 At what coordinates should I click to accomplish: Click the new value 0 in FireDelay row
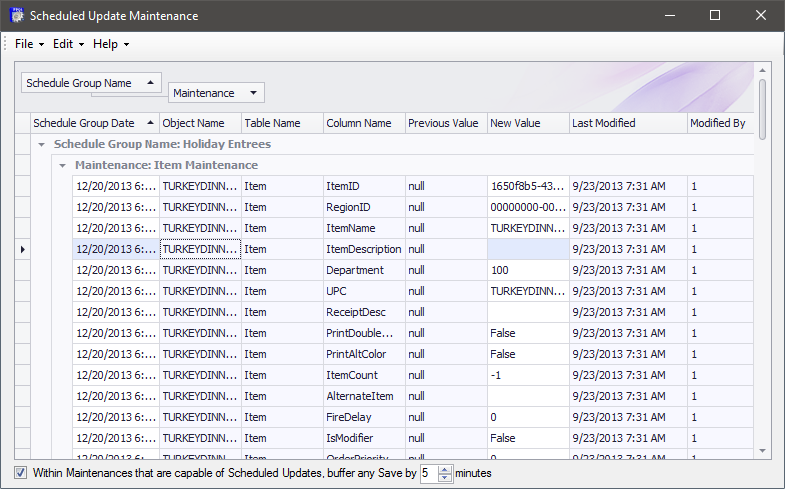tap(528, 417)
